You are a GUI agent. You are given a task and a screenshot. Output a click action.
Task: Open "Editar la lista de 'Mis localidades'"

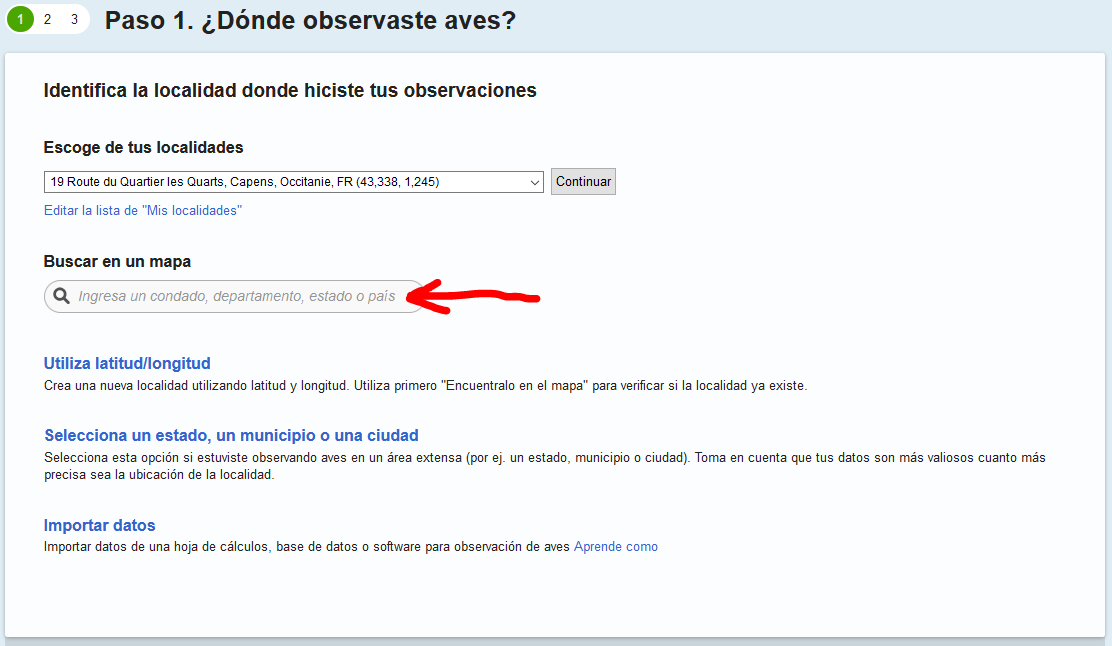(141, 210)
